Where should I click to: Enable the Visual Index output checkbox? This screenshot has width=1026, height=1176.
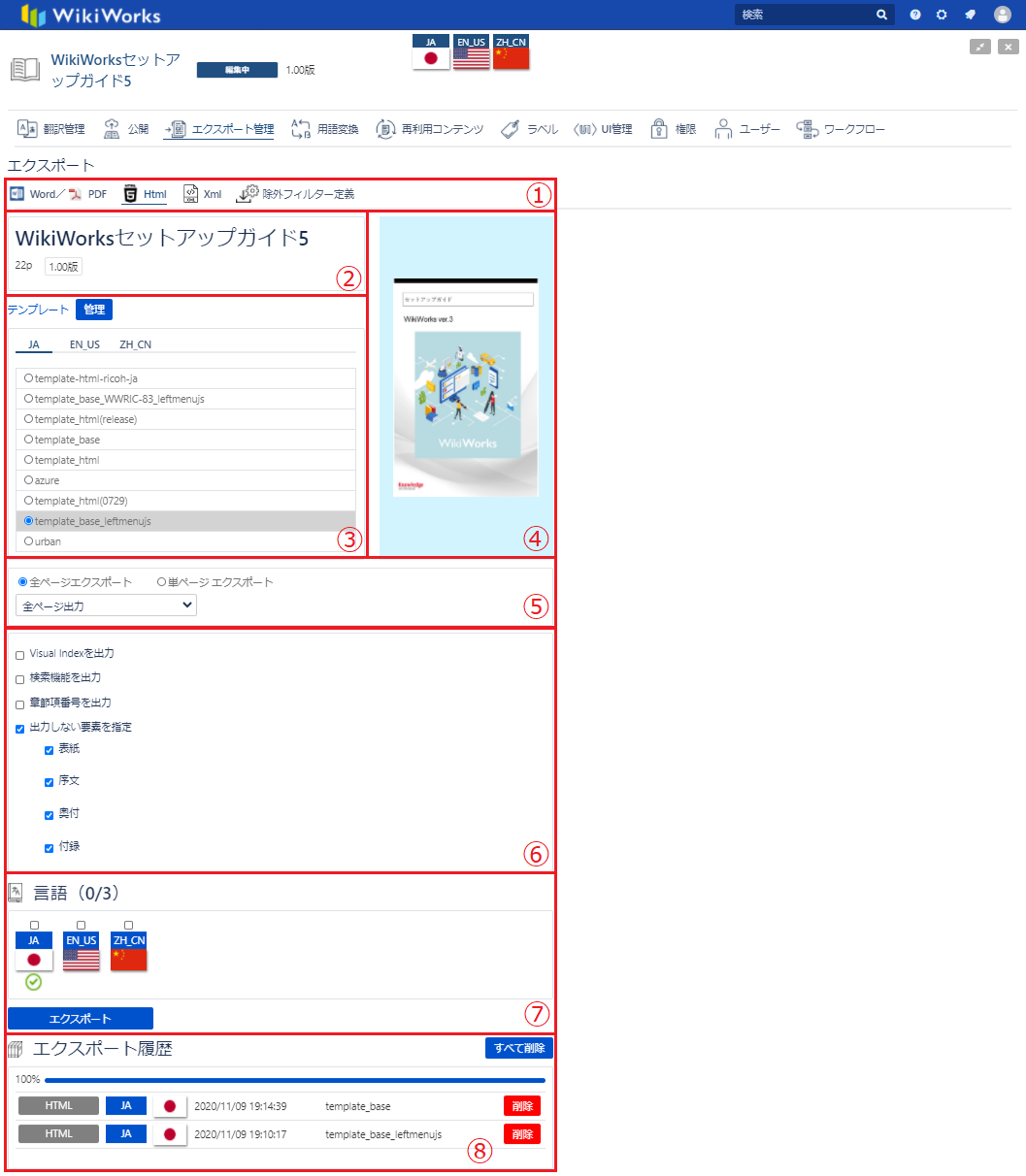[20, 655]
